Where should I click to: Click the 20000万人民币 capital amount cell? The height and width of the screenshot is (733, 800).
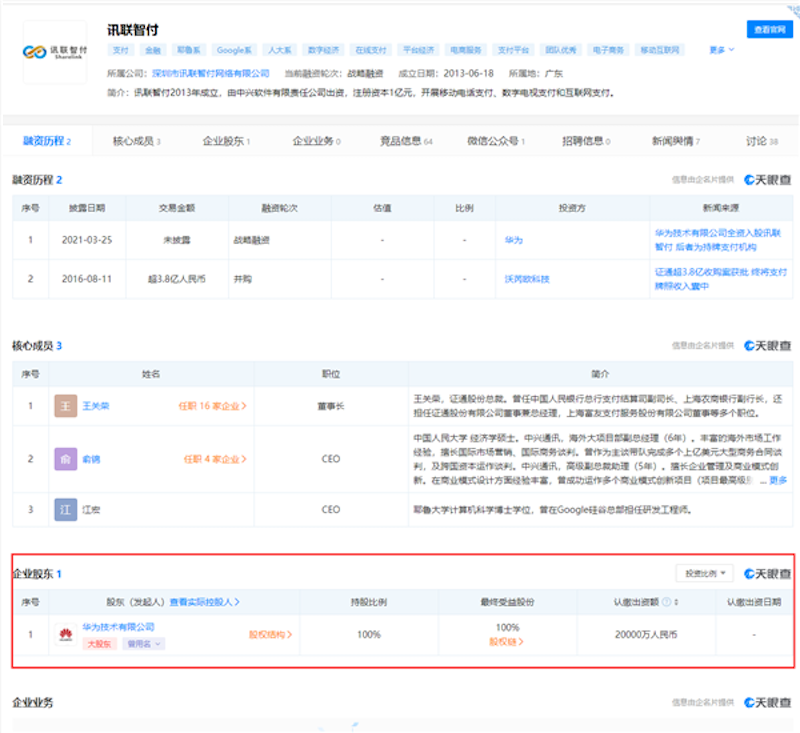point(646,635)
